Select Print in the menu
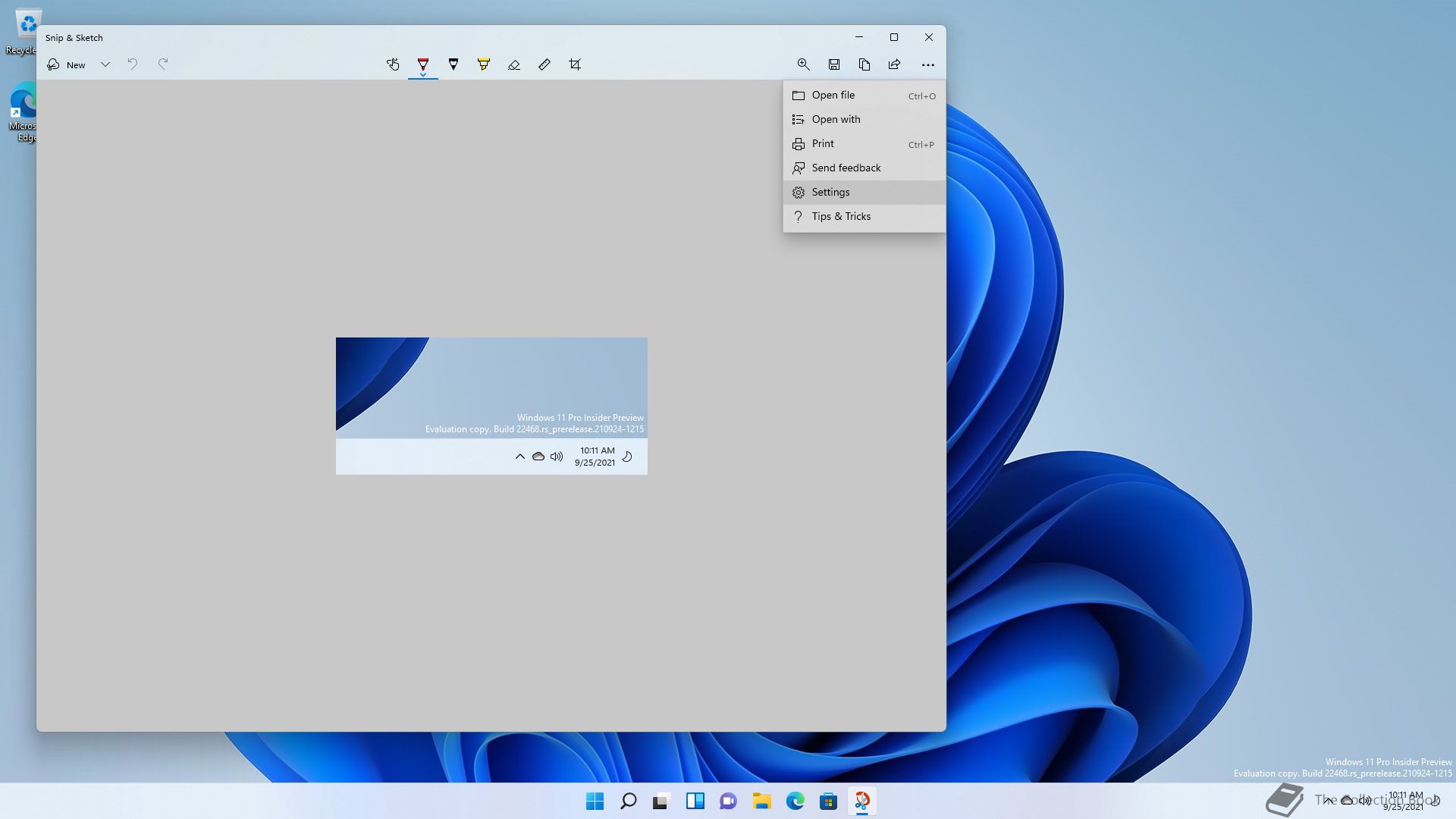 (864, 144)
